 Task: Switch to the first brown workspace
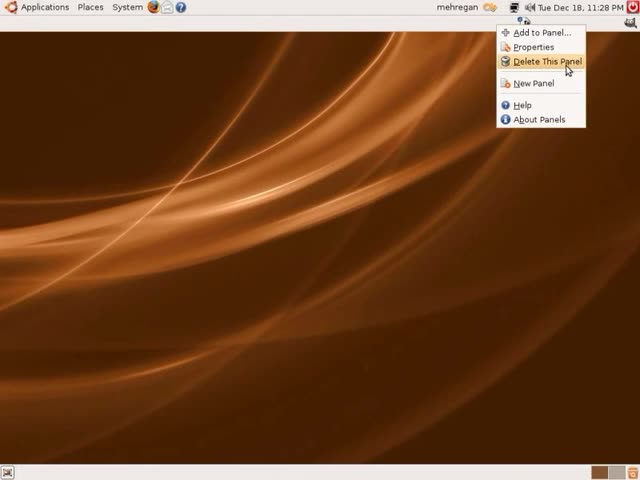coord(600,473)
